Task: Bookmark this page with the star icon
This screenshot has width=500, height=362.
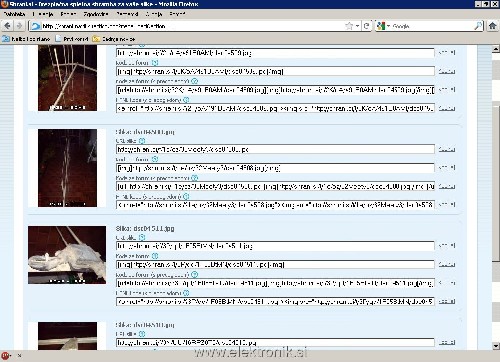Action: pyautogui.click(x=349, y=26)
